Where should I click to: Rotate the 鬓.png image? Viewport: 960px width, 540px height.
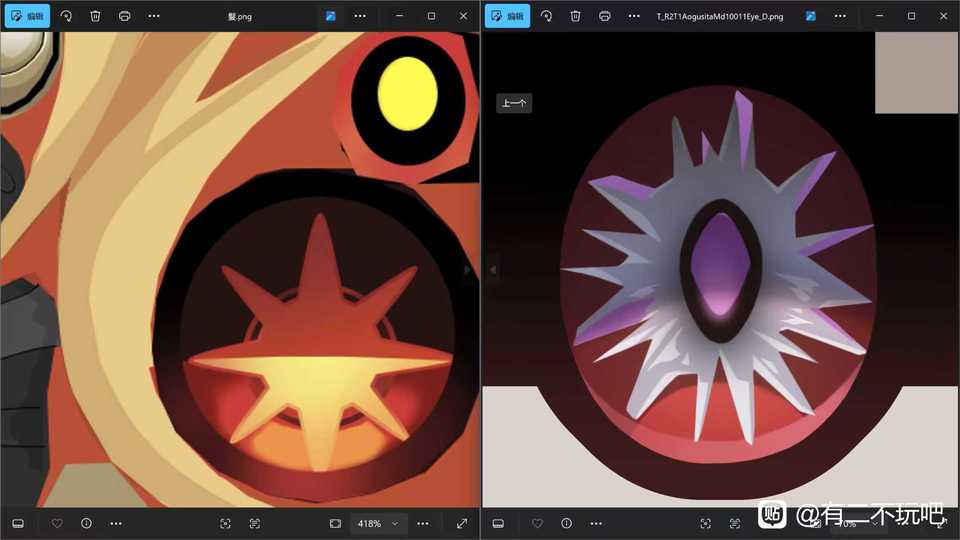[x=66, y=16]
